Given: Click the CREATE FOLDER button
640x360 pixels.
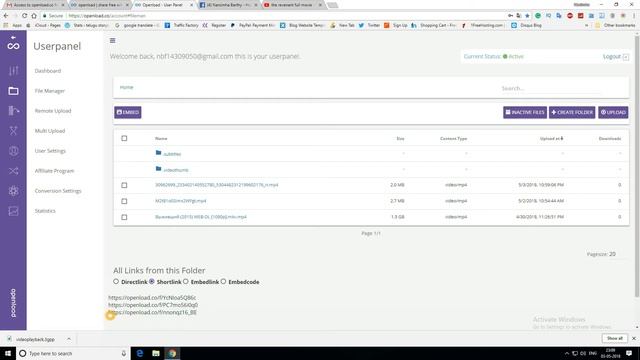Looking at the screenshot, I should point(572,112).
